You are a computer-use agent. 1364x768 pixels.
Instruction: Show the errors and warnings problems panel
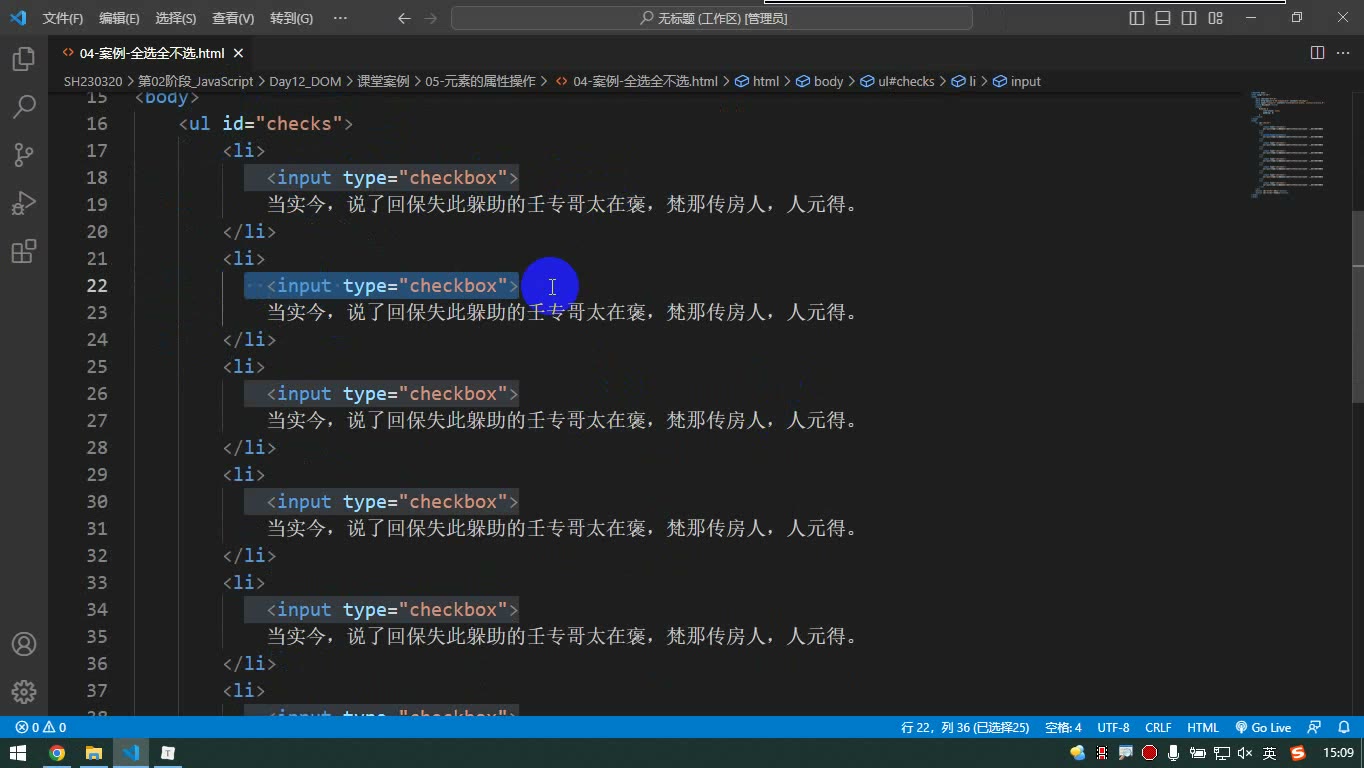(x=41, y=728)
